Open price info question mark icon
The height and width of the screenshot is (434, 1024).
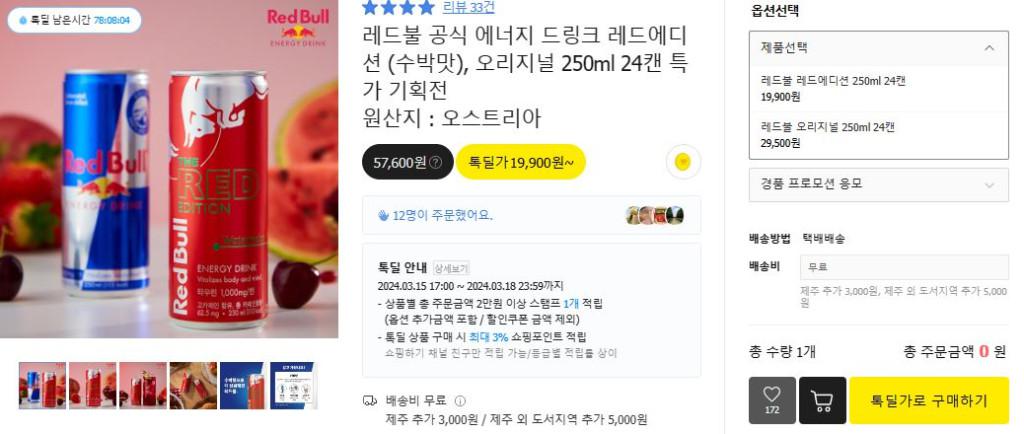436,163
